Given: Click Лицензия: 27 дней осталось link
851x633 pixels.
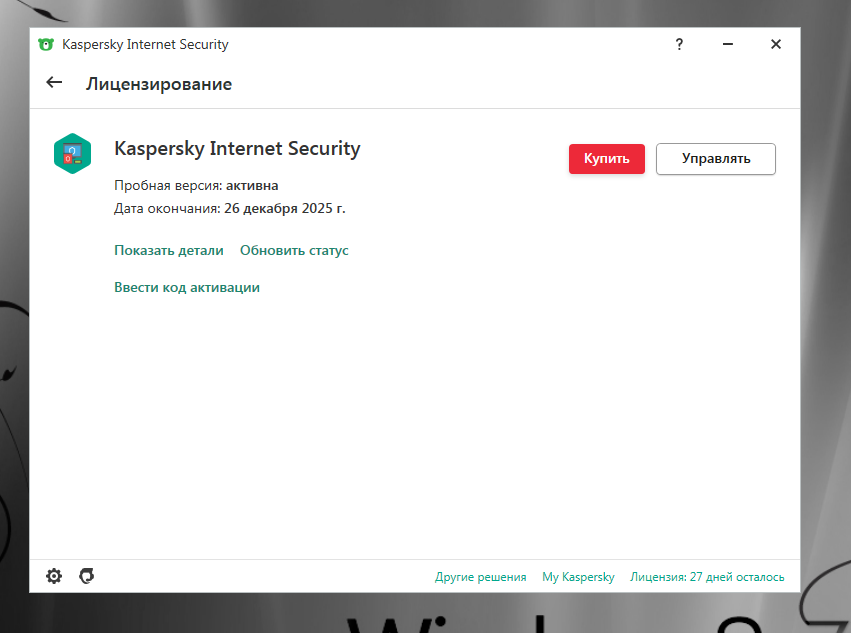Looking at the screenshot, I should click(x=707, y=577).
